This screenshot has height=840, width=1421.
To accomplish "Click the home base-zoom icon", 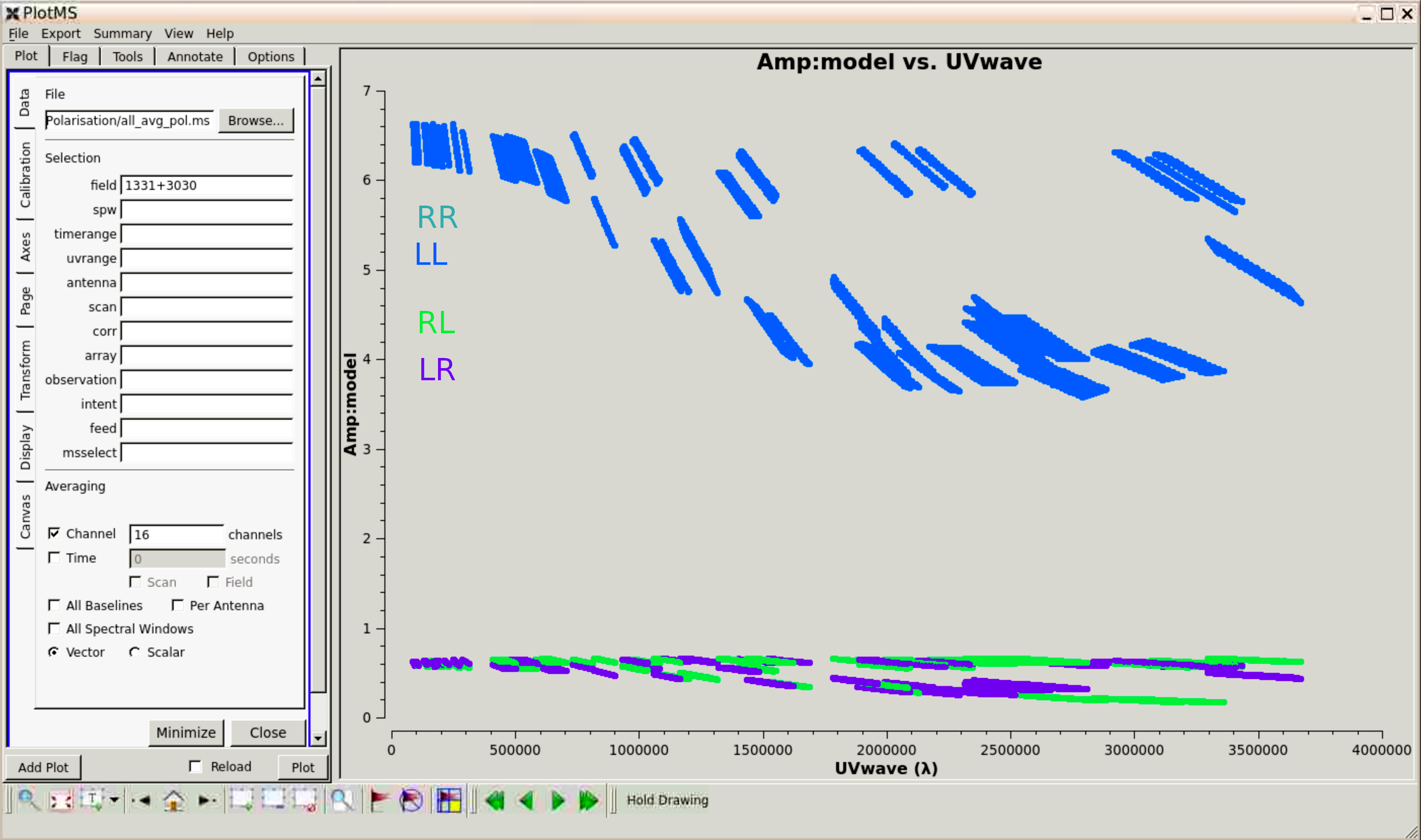I will click(173, 801).
